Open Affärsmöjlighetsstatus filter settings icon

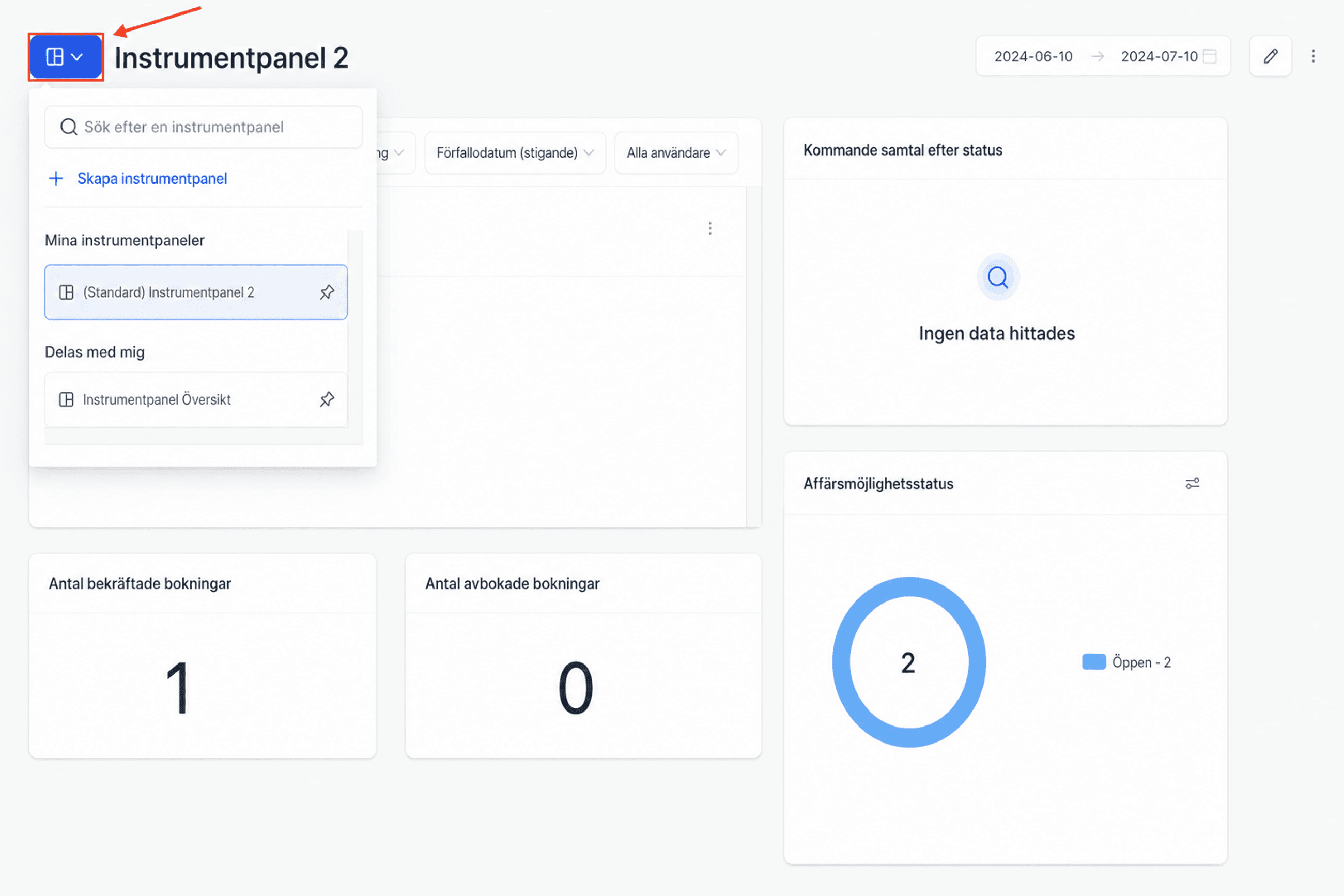click(x=1192, y=484)
